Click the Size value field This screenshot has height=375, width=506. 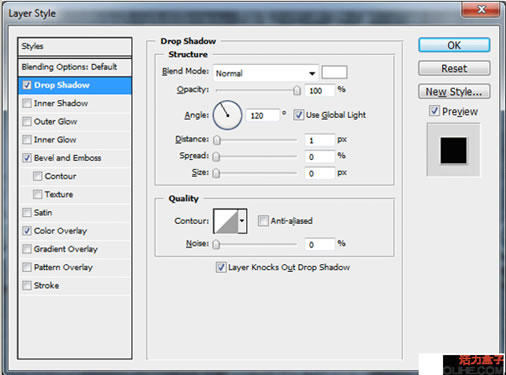(319, 173)
